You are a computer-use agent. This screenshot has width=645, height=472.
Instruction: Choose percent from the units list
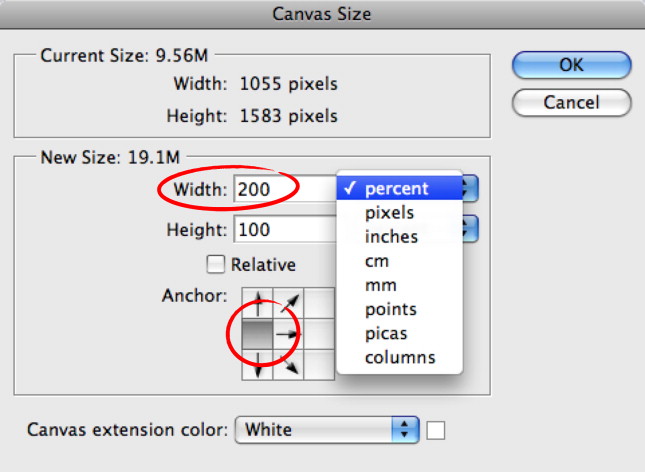(x=397, y=189)
